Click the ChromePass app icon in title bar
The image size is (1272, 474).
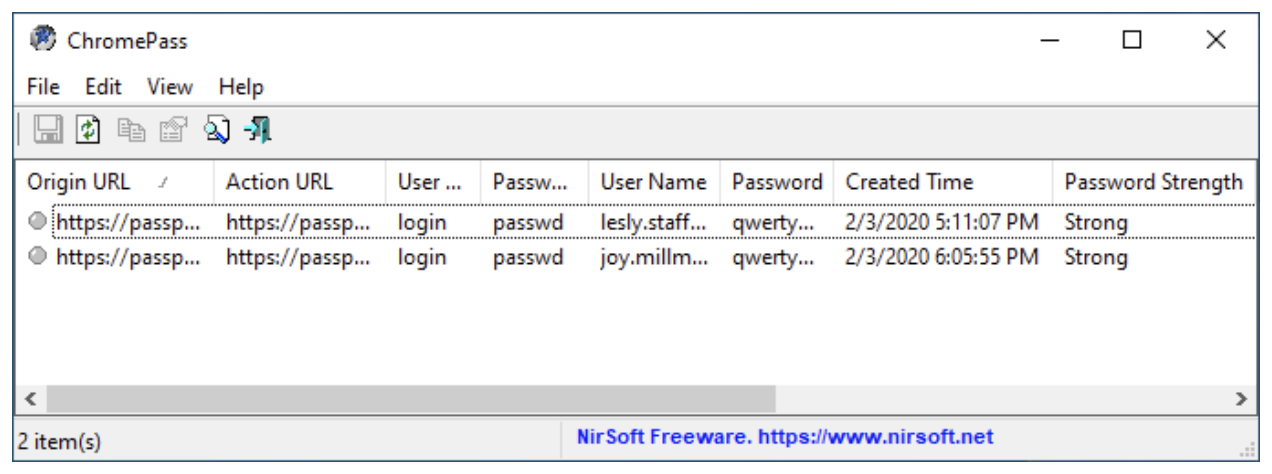tap(43, 39)
